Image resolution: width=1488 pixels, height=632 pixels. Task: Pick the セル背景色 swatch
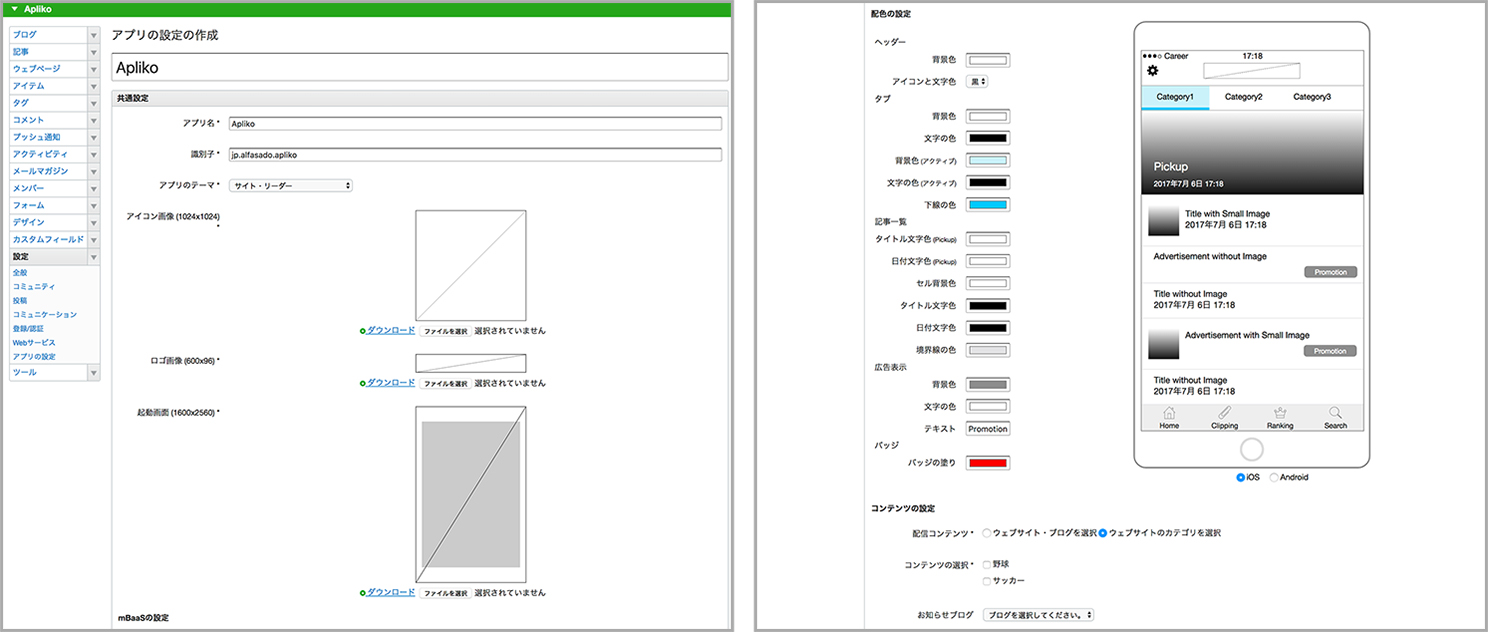[988, 283]
